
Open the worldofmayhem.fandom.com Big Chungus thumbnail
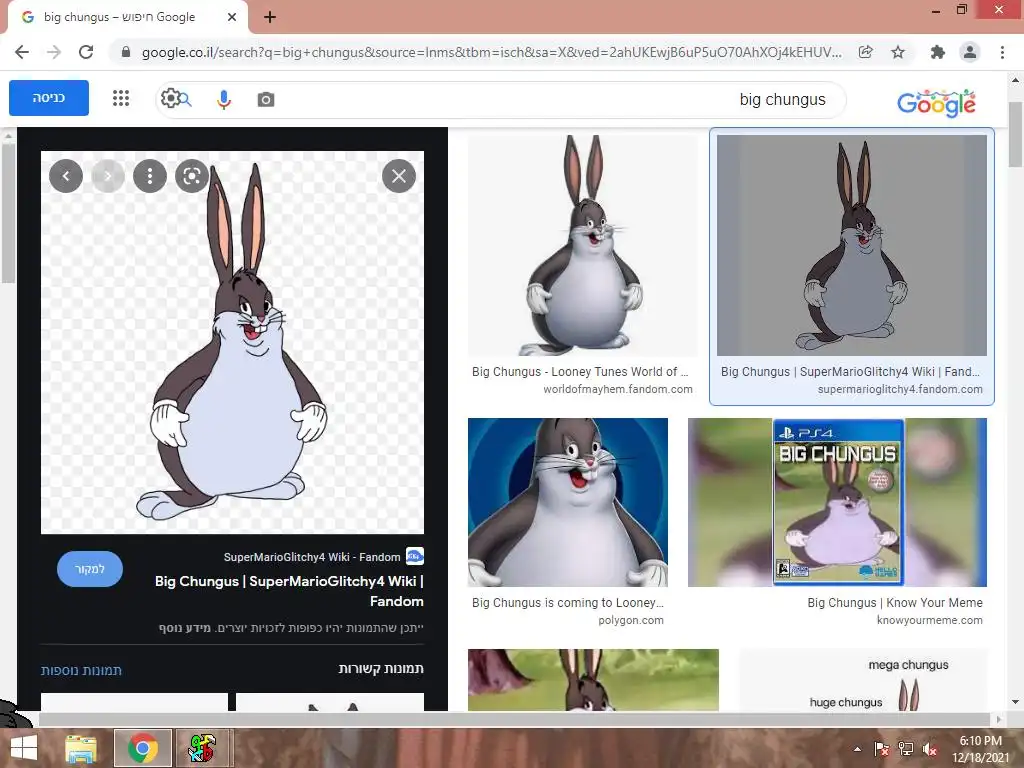[x=583, y=245]
